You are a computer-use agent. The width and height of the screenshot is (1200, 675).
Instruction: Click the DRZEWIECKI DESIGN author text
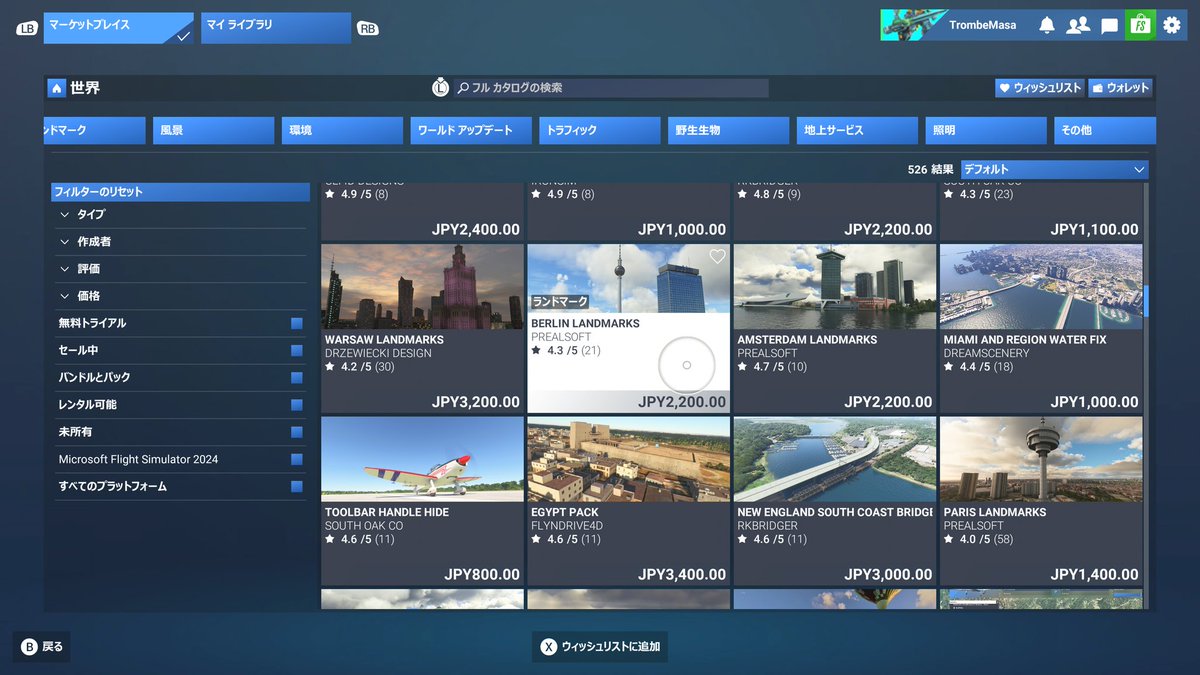[x=378, y=354]
